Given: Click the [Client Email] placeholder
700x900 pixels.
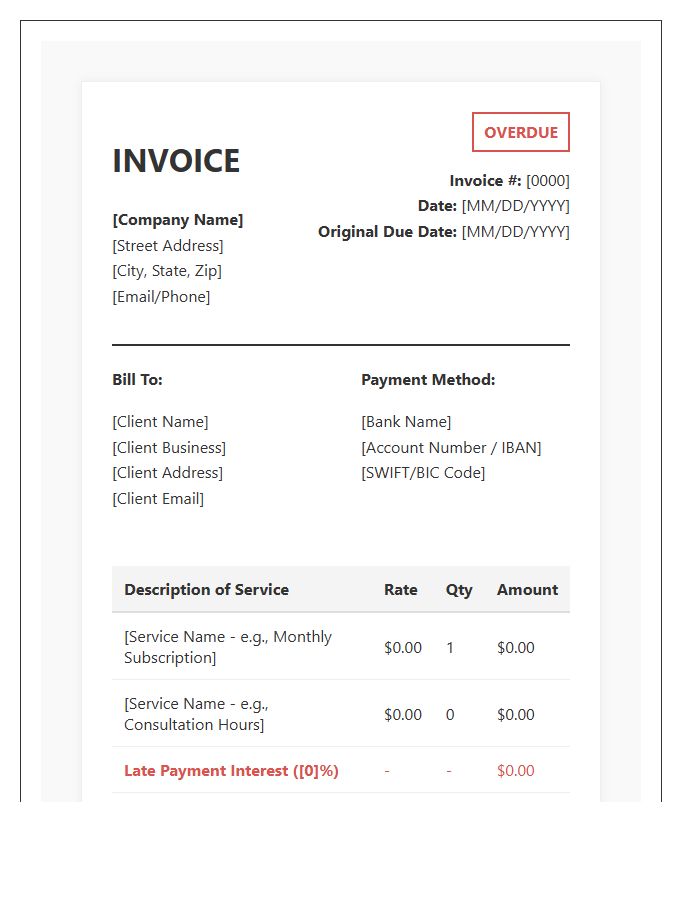Looking at the screenshot, I should (x=158, y=499).
